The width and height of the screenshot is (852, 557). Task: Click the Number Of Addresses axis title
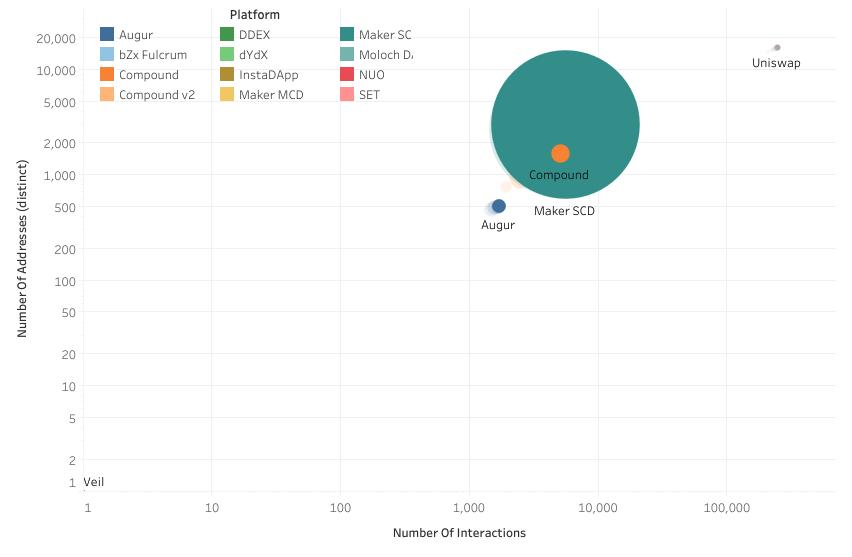[x=21, y=259]
